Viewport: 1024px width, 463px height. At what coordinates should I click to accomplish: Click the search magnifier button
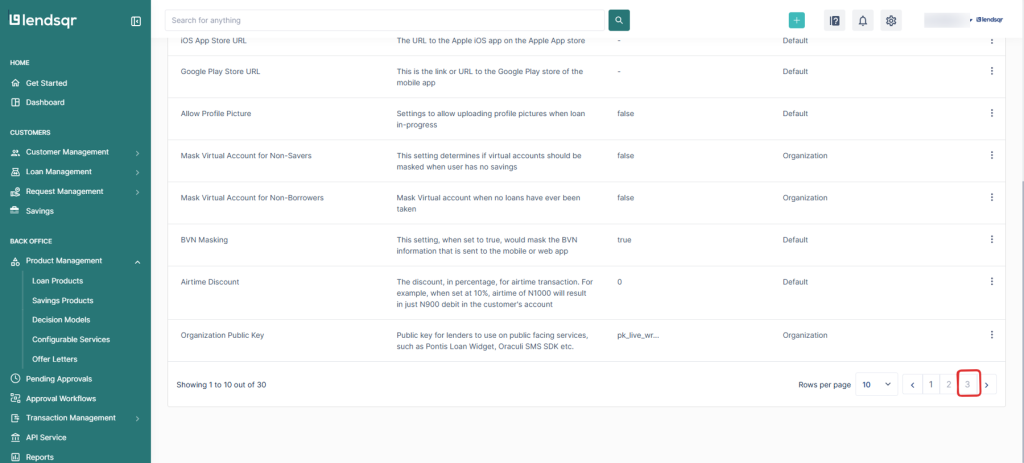(x=619, y=20)
